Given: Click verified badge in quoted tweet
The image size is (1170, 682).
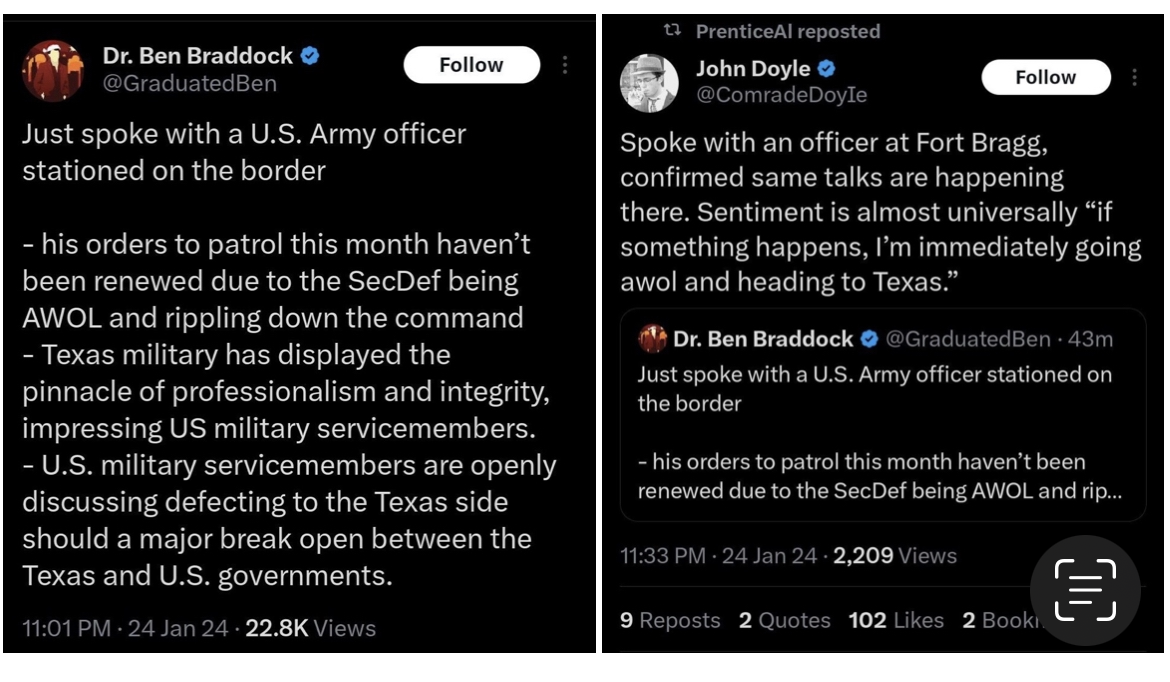Looking at the screenshot, I should [x=869, y=339].
